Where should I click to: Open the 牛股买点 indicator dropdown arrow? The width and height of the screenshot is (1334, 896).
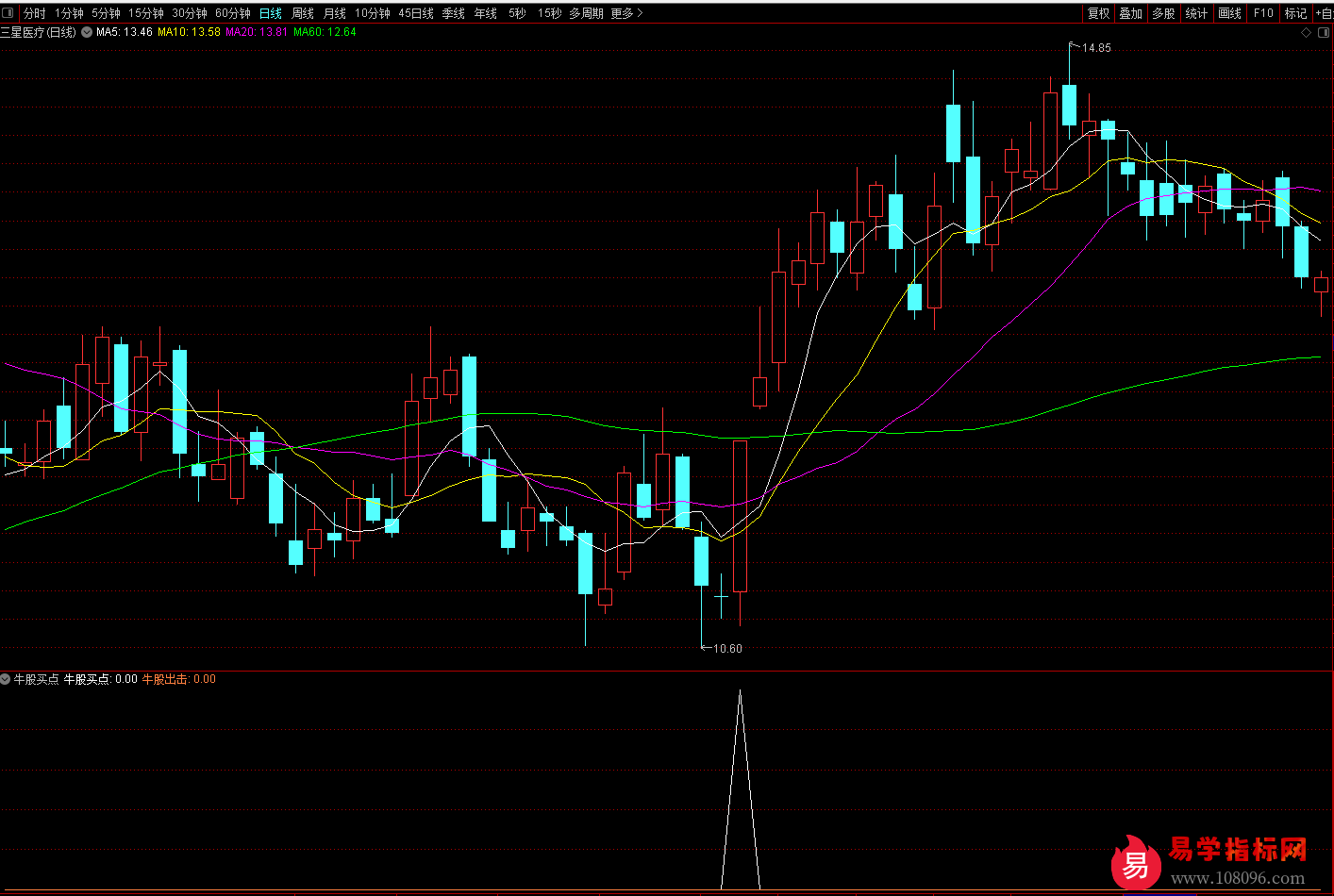coord(6,679)
